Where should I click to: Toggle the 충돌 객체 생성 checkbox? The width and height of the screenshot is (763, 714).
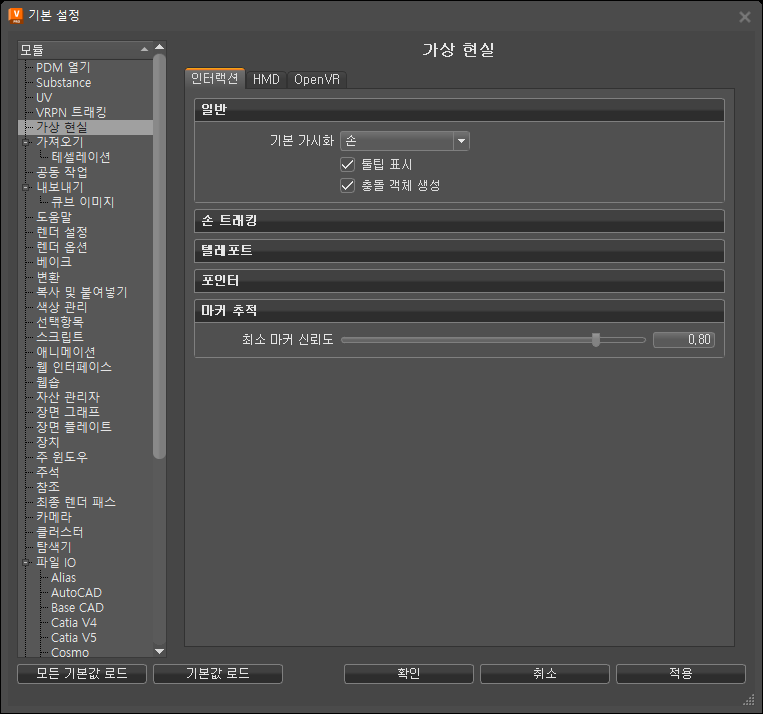(347, 185)
